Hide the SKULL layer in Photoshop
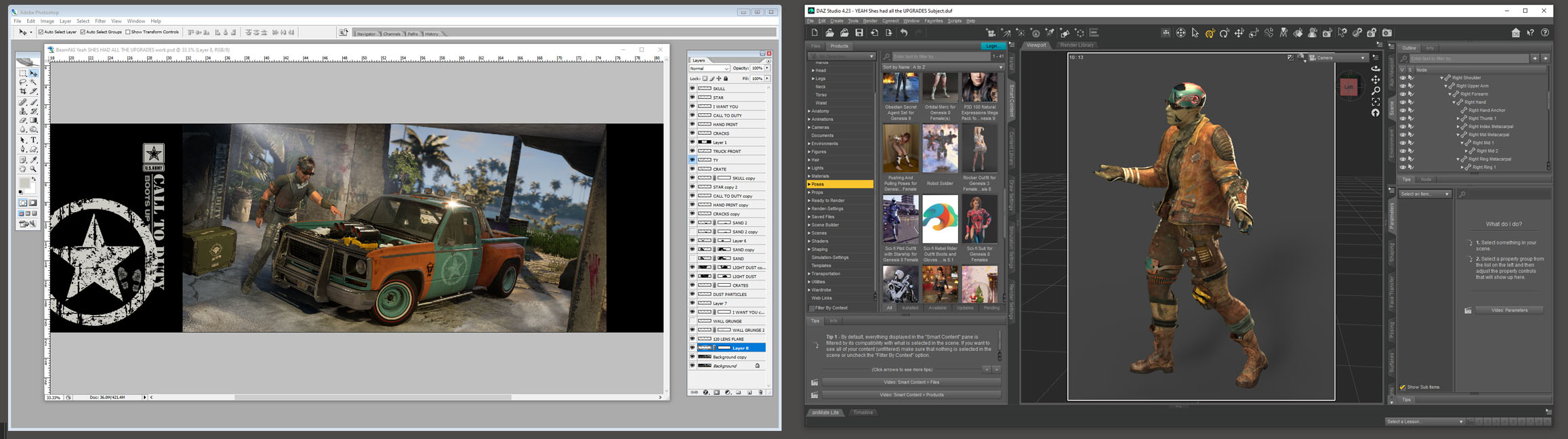This screenshot has height=439, width=1568. point(692,88)
